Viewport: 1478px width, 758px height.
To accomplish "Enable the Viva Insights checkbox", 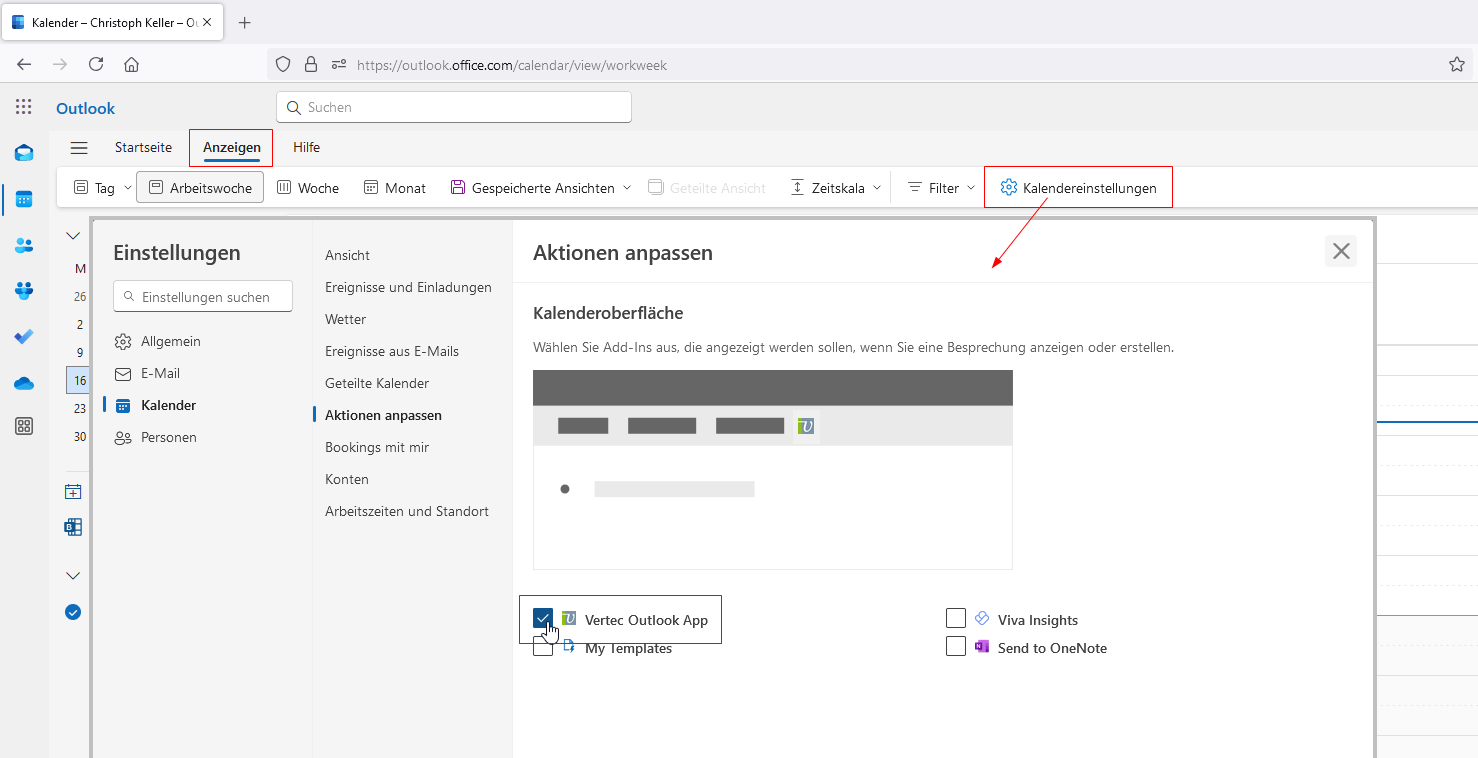I will pyautogui.click(x=956, y=619).
